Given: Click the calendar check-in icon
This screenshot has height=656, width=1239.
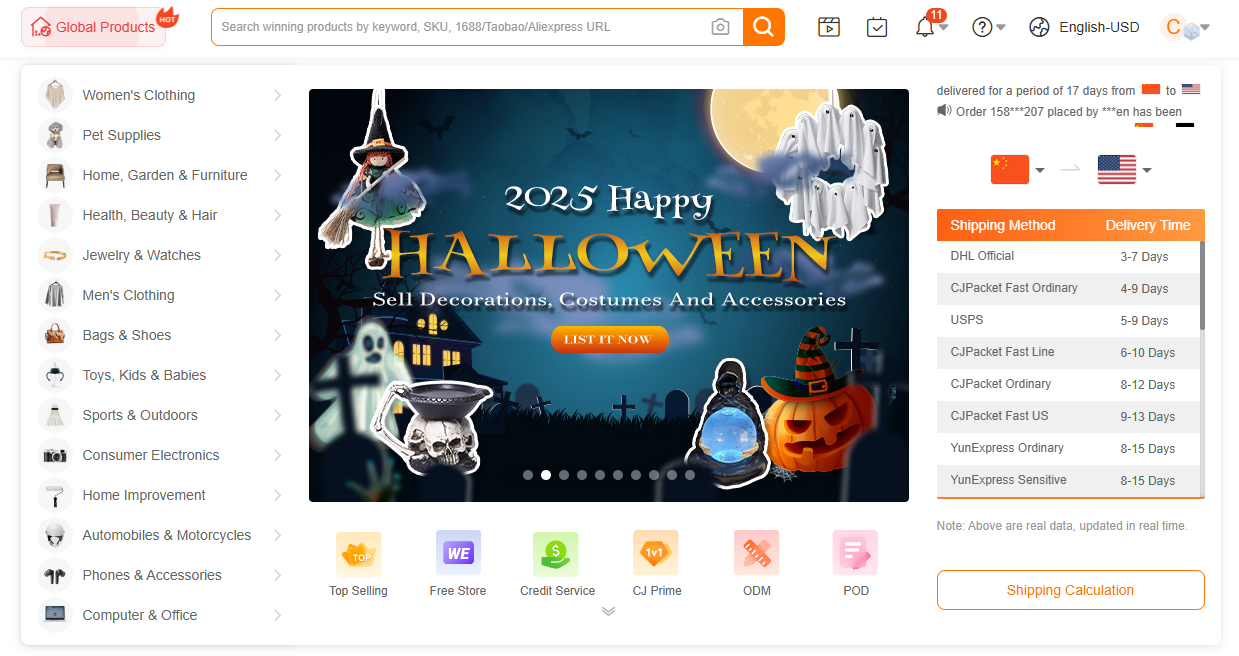Looking at the screenshot, I should click(x=877, y=27).
